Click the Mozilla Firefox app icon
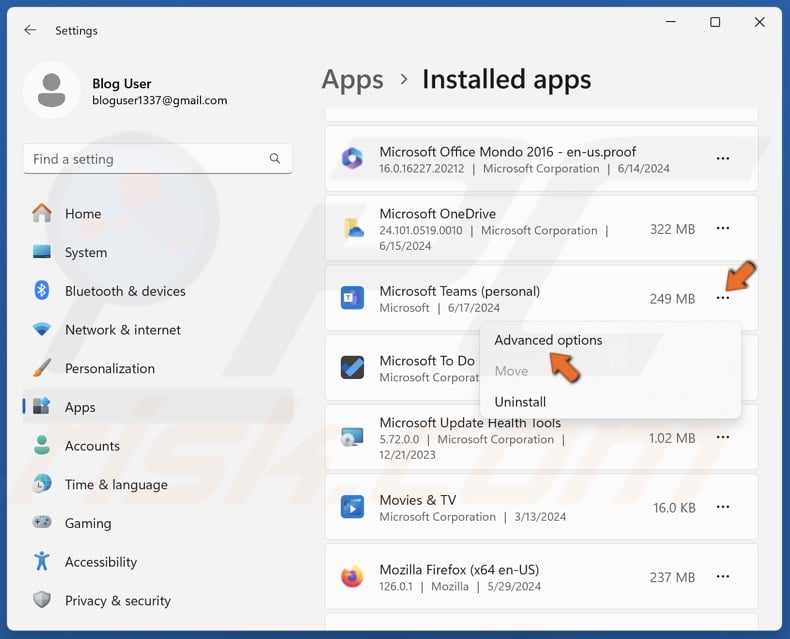The height and width of the screenshot is (639, 790). [x=352, y=576]
